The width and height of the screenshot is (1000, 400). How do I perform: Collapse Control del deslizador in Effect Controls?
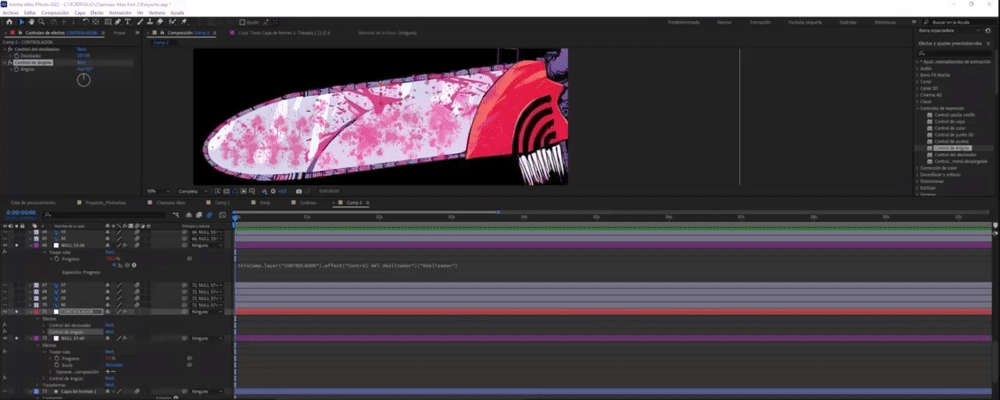(x=5, y=49)
